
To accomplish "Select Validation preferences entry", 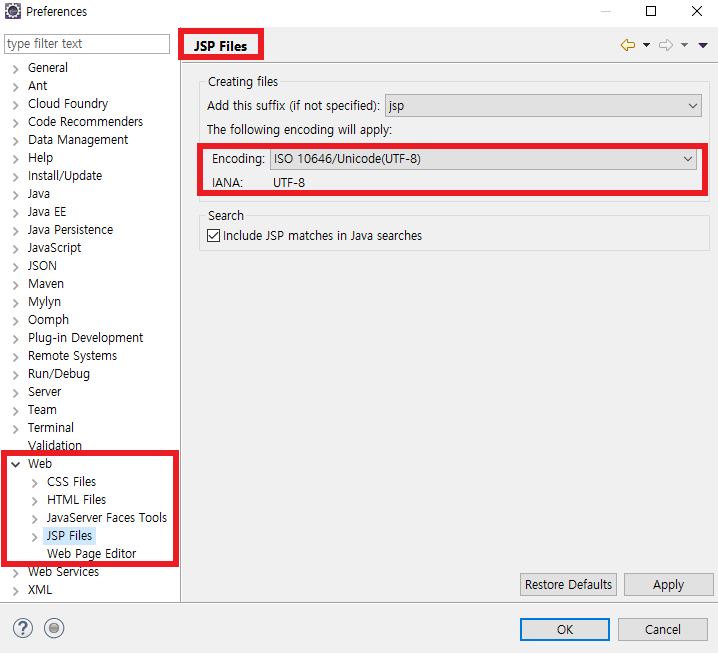I will (54, 445).
